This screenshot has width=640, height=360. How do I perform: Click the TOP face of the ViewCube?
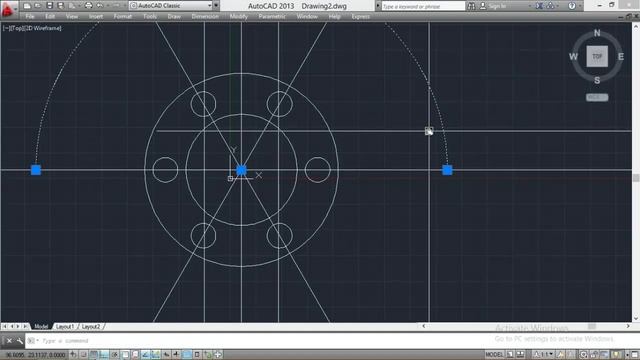click(x=597, y=56)
